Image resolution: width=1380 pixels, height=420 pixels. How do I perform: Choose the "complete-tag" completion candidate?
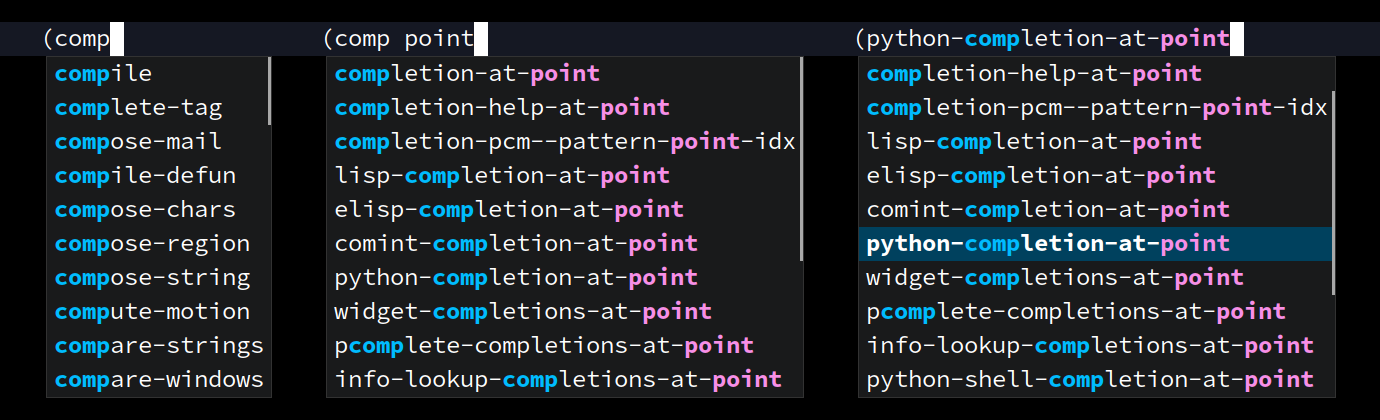158,108
